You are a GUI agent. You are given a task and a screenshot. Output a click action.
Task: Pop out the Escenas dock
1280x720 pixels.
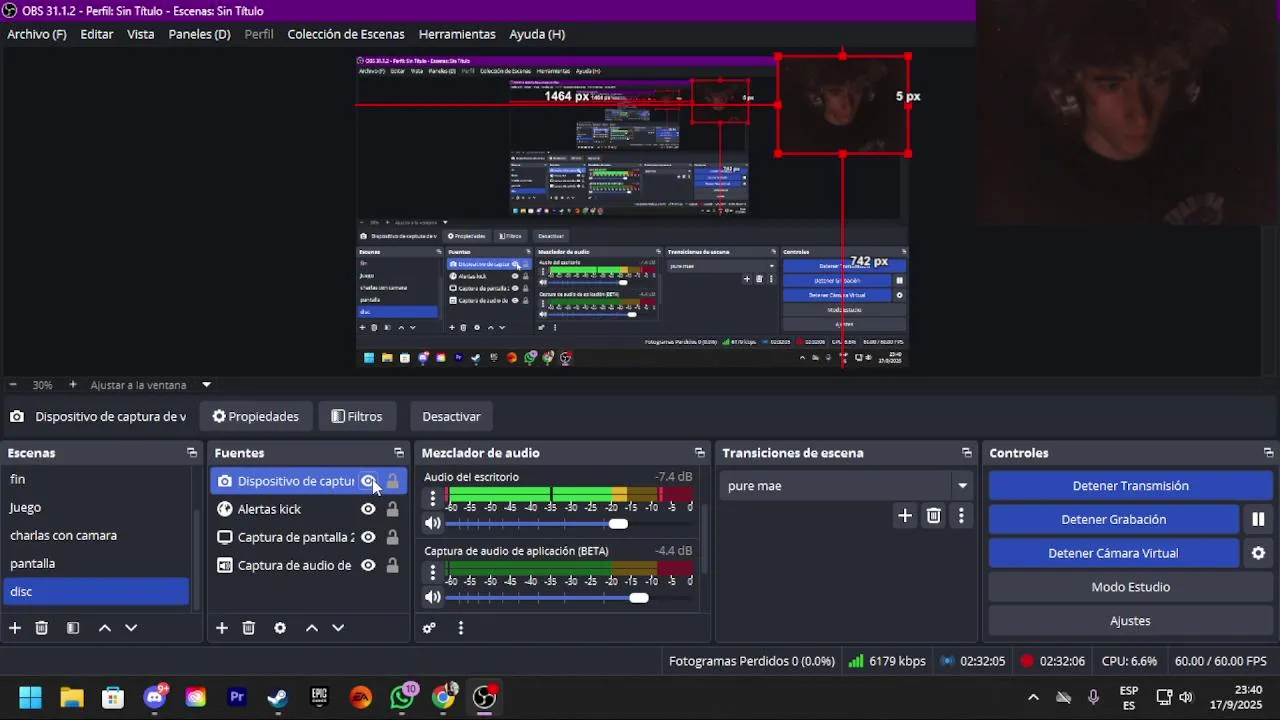192,453
